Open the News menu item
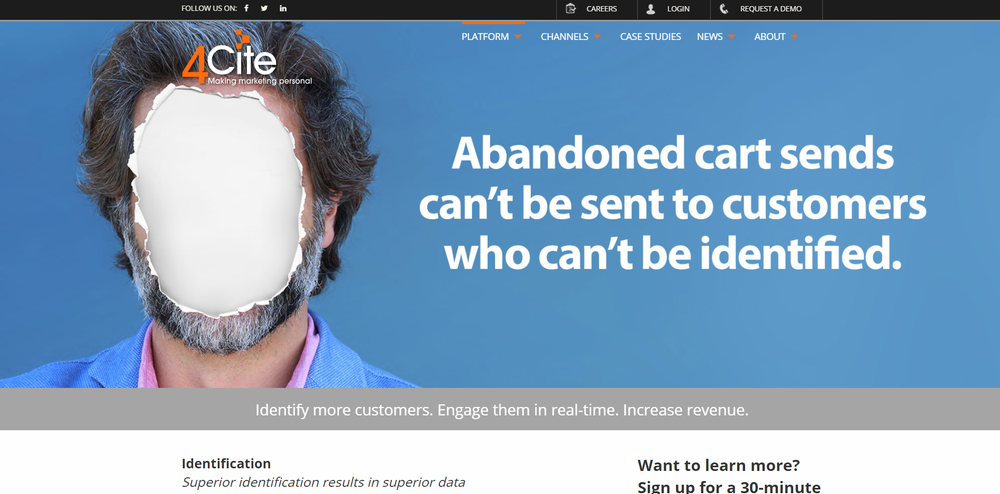This screenshot has width=1000, height=494. click(x=710, y=37)
